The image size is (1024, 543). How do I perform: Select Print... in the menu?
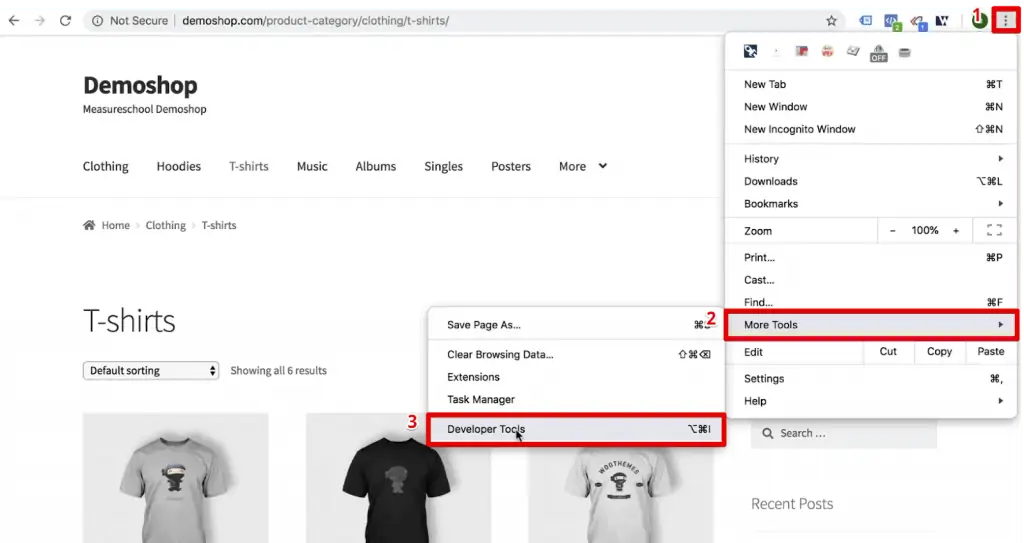[871, 257]
